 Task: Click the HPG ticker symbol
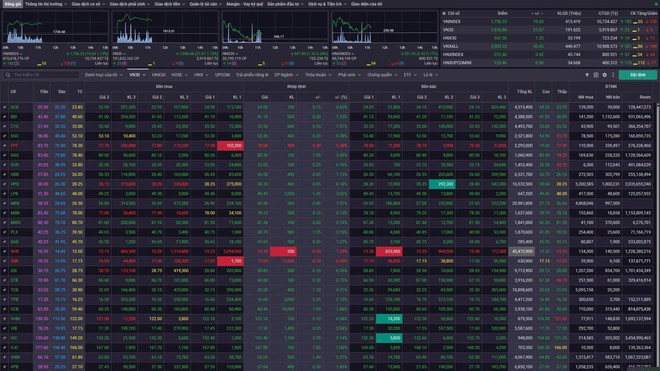[x=15, y=184]
